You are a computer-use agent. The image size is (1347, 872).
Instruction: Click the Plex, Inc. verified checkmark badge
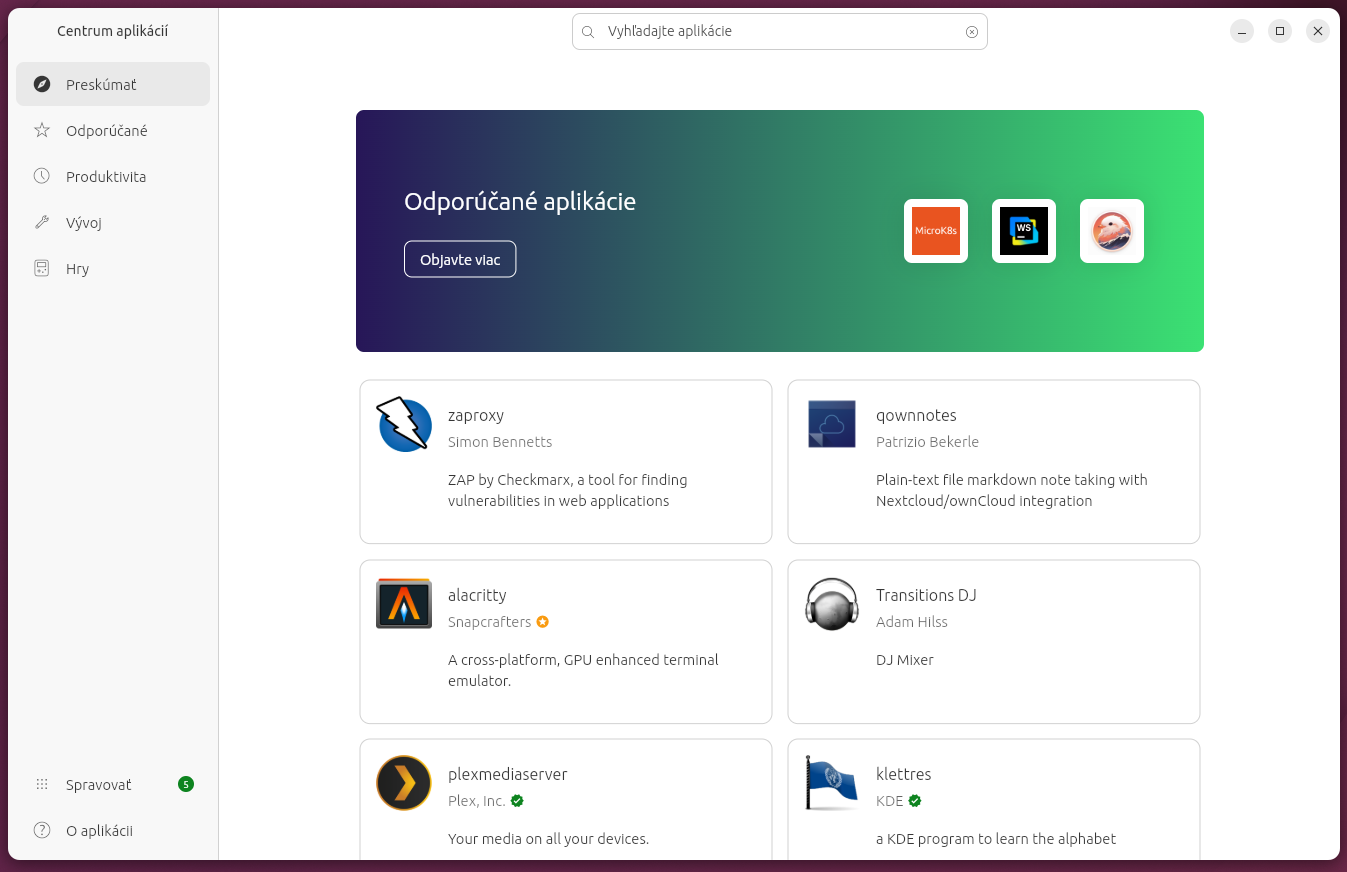tap(517, 801)
